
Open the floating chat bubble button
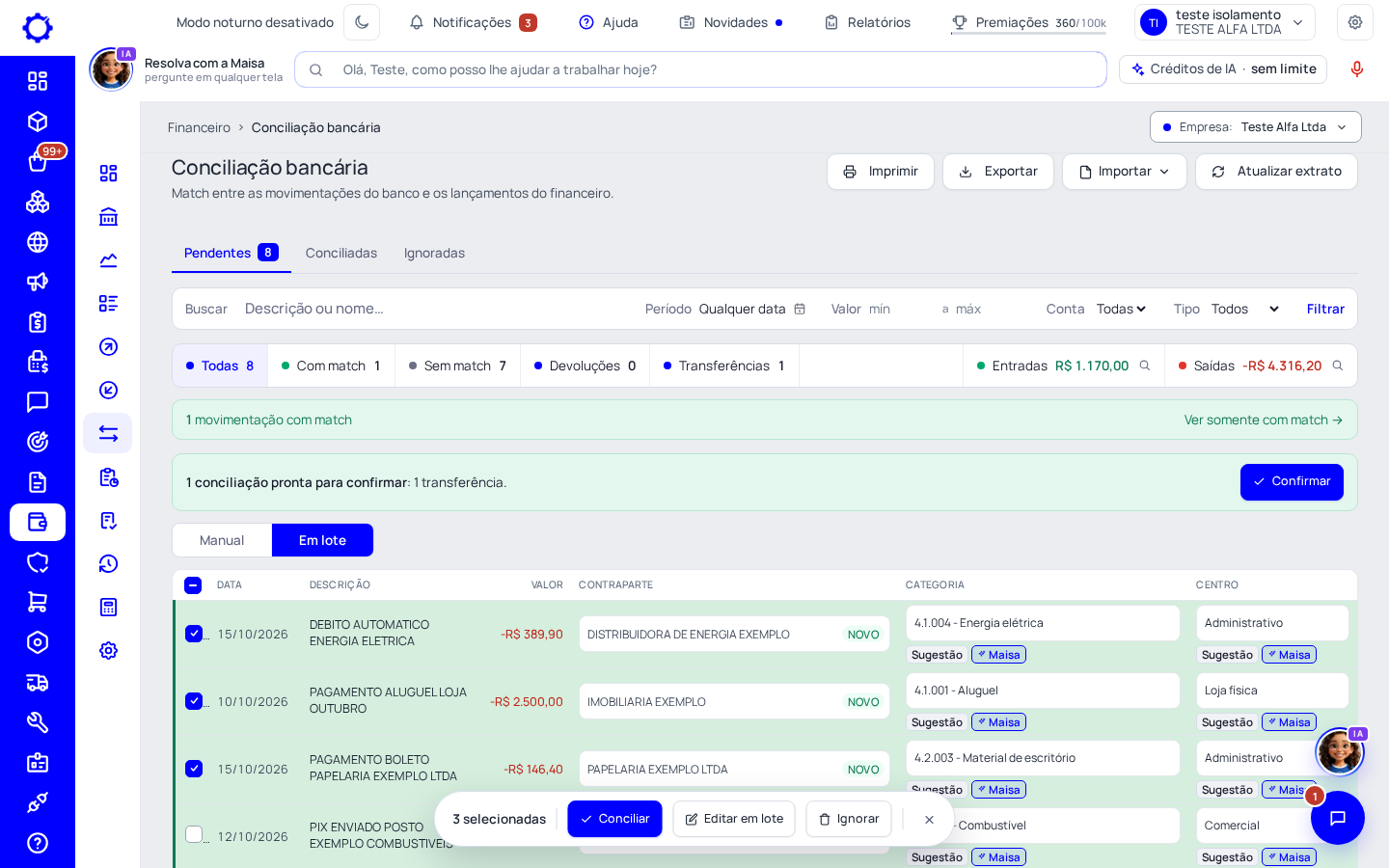(x=1338, y=818)
